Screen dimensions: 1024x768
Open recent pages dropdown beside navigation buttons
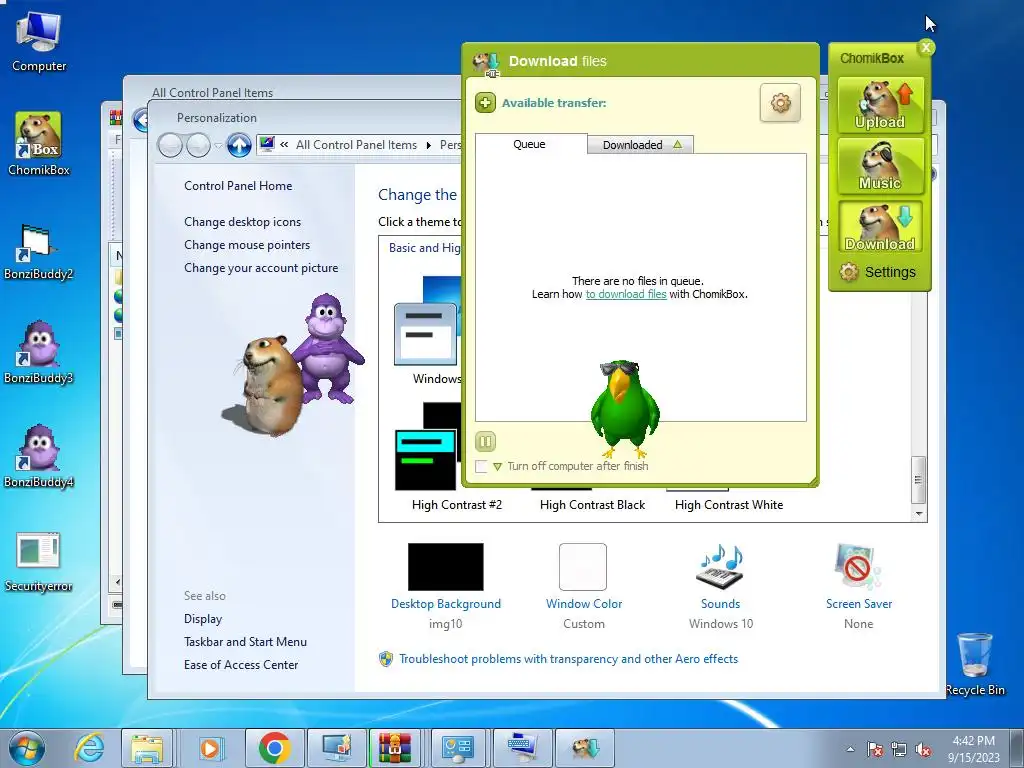[218, 145]
